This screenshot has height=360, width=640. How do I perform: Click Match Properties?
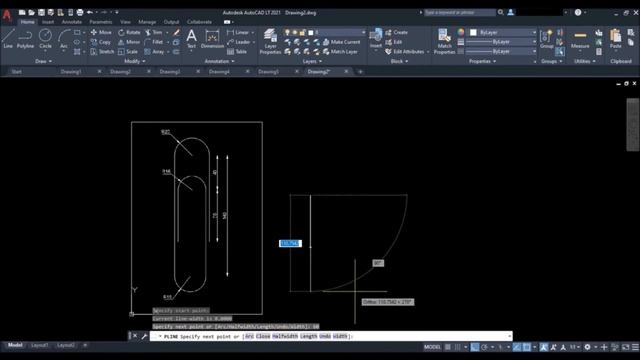tap(444, 42)
